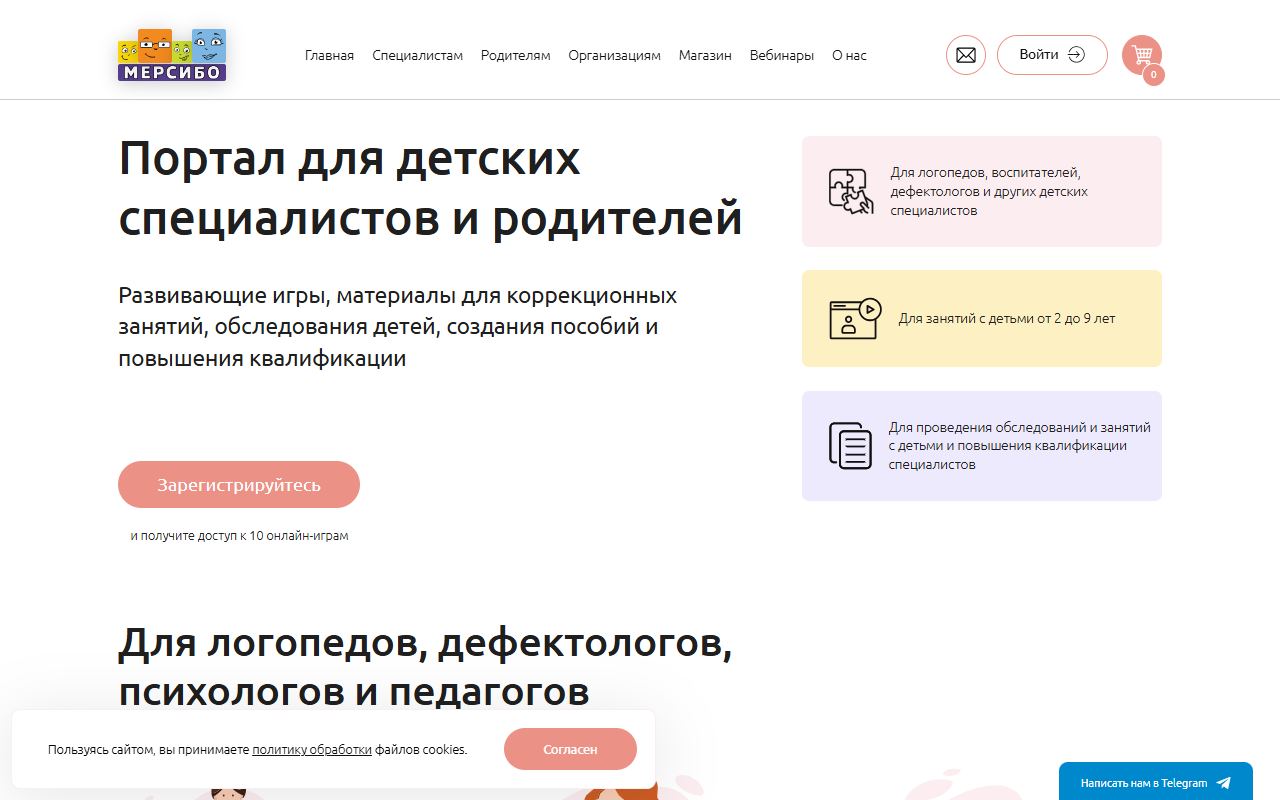Select yellow card for детьми от 2 до 9 лет

[x=982, y=318]
